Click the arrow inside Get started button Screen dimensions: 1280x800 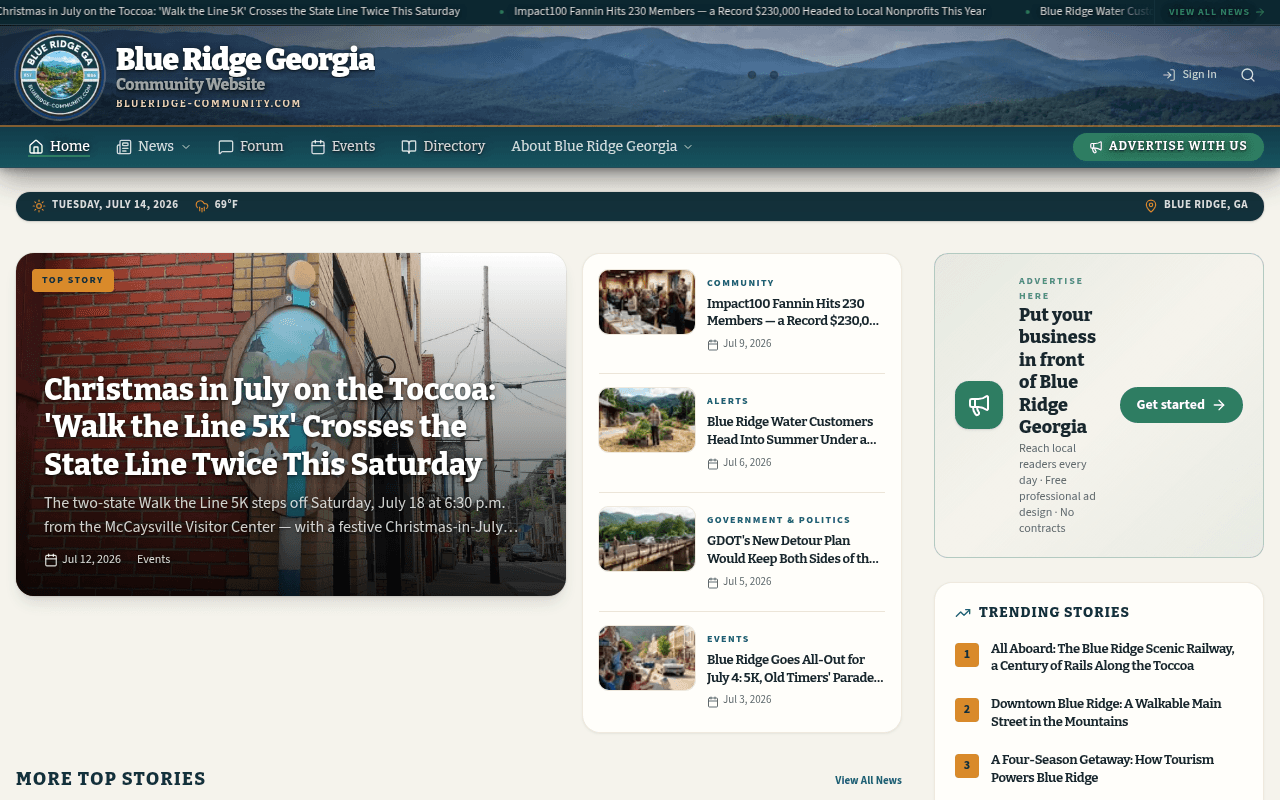[x=1219, y=405]
